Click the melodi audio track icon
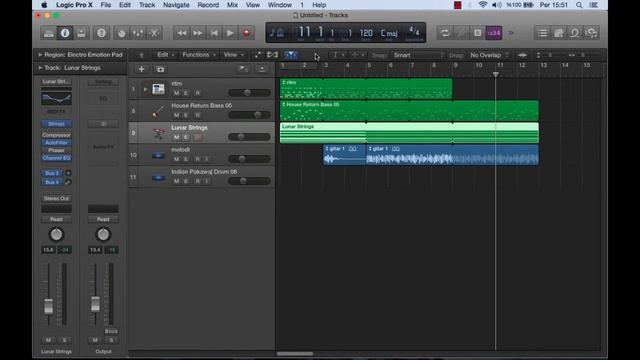Screen dimensions: 640x360 (158, 155)
